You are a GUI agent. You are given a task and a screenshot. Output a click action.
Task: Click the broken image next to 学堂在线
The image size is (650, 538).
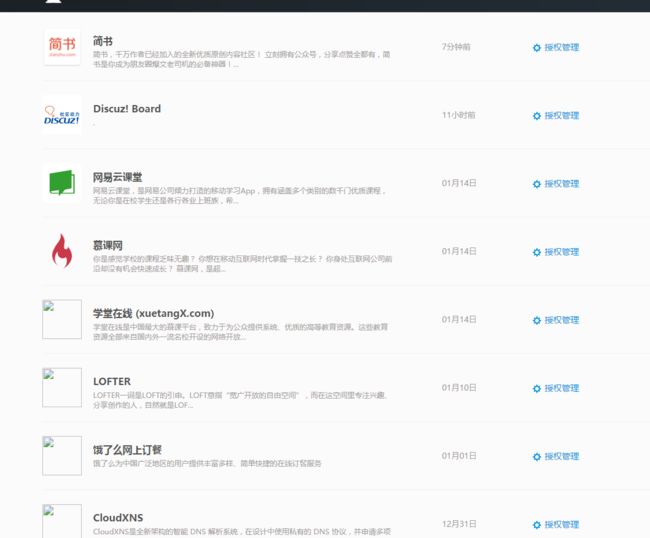62,319
